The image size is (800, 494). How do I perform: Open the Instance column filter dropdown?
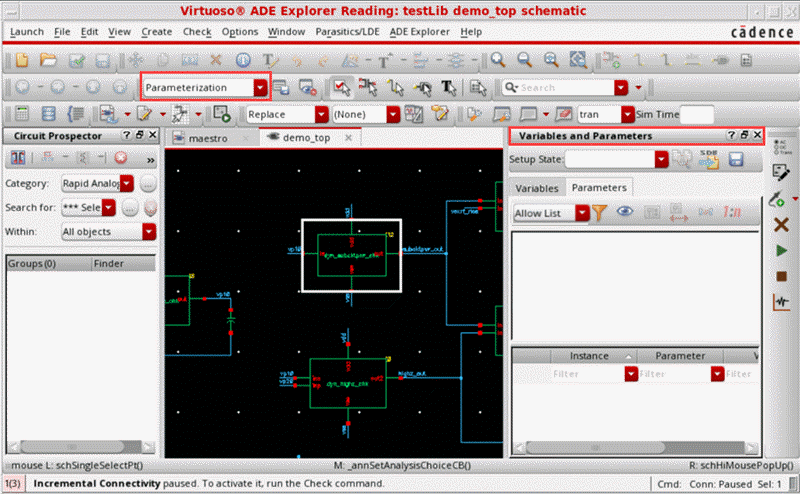631,374
